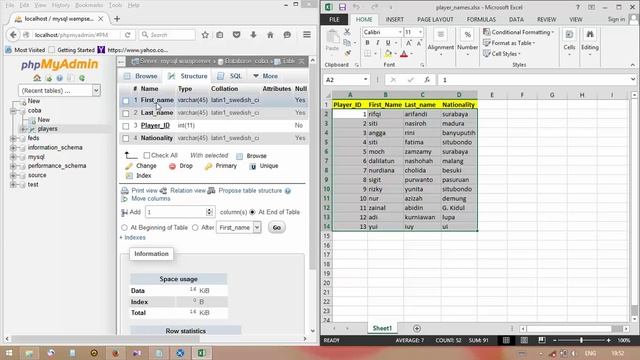Collapse the coba database node
640x360 pixels.
pos(13,111)
